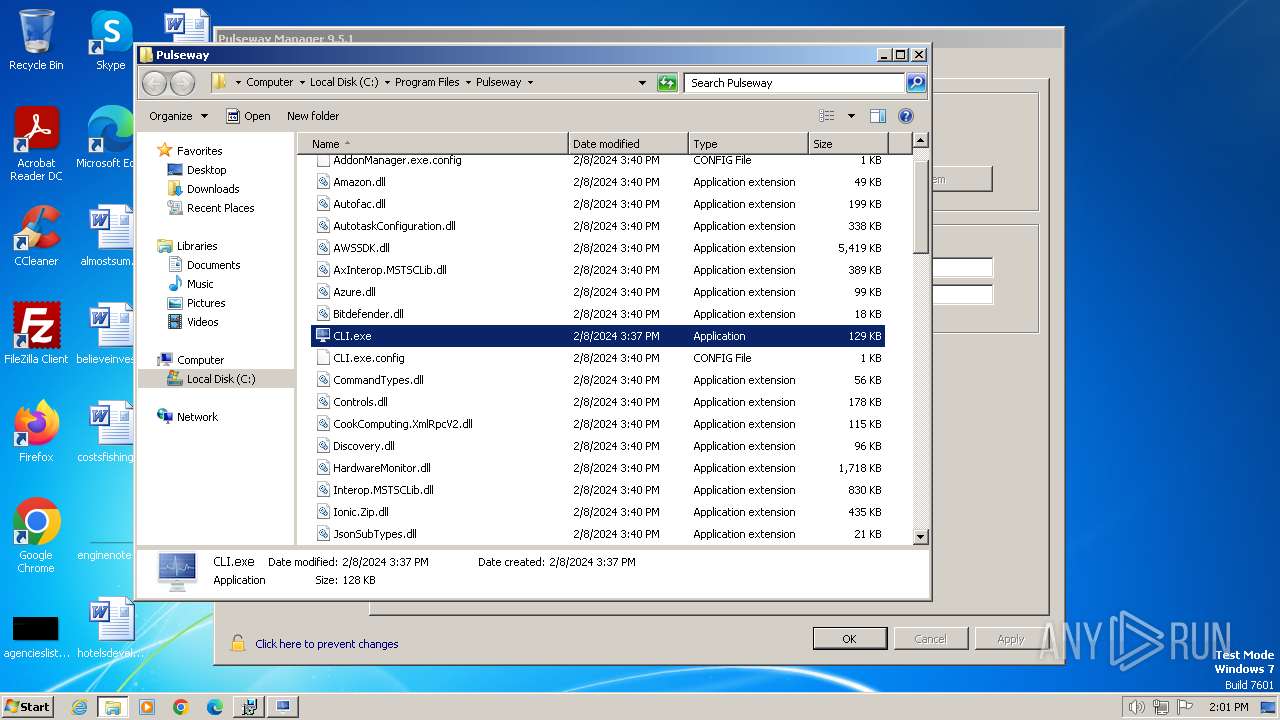The image size is (1280, 720).
Task: Click Apply in Pulseway Manager window
Action: pos(1011,639)
